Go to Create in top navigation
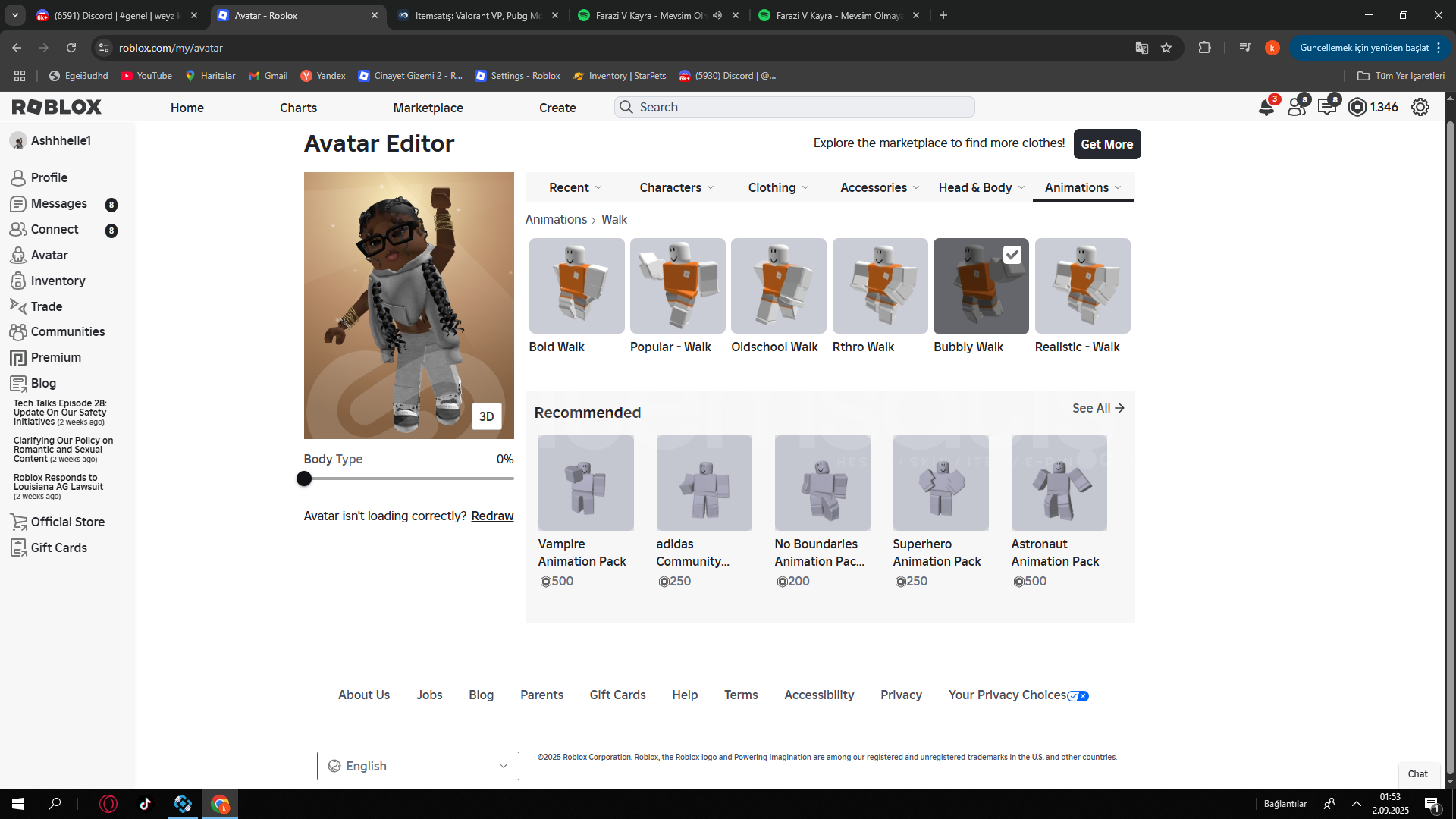The width and height of the screenshot is (1456, 819). click(557, 108)
